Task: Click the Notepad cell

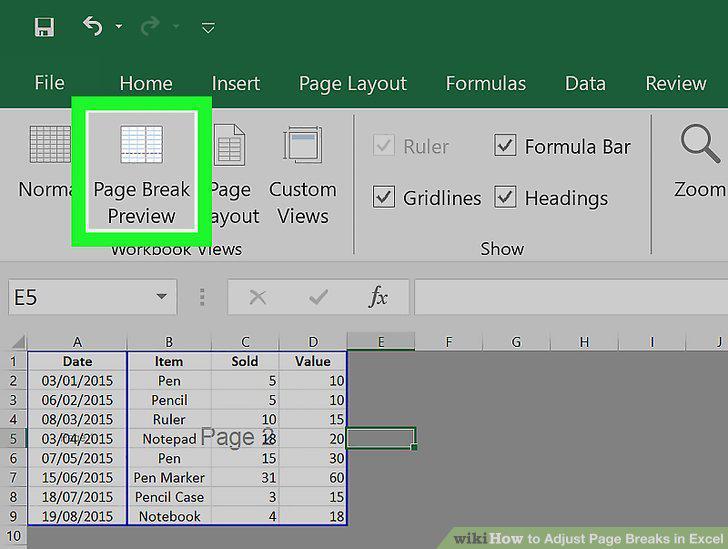Action: (169, 438)
